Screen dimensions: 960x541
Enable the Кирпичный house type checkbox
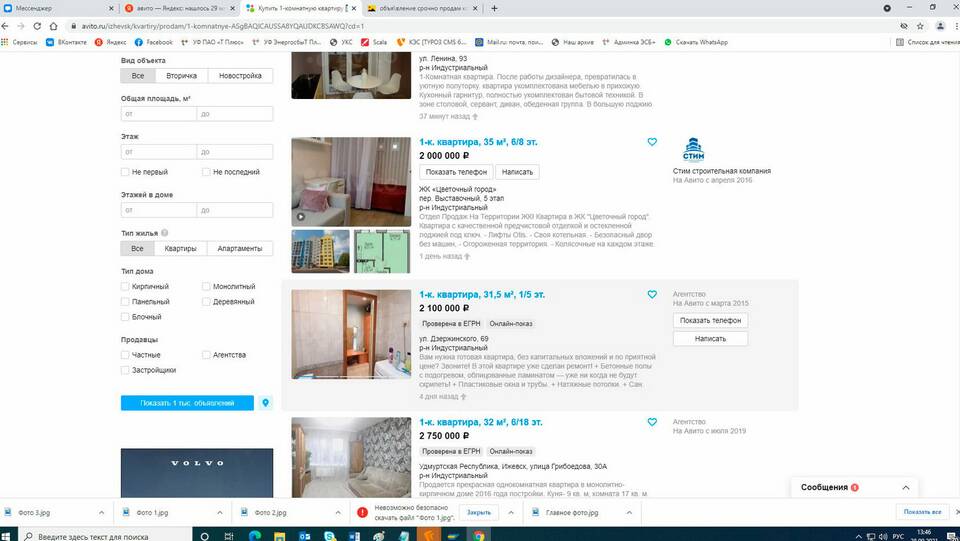[125, 287]
